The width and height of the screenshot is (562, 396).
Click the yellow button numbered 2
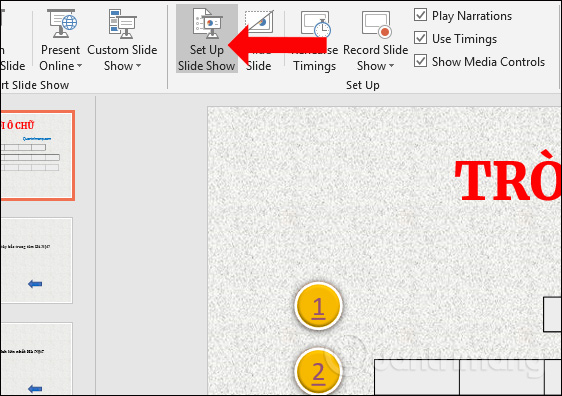[318, 372]
